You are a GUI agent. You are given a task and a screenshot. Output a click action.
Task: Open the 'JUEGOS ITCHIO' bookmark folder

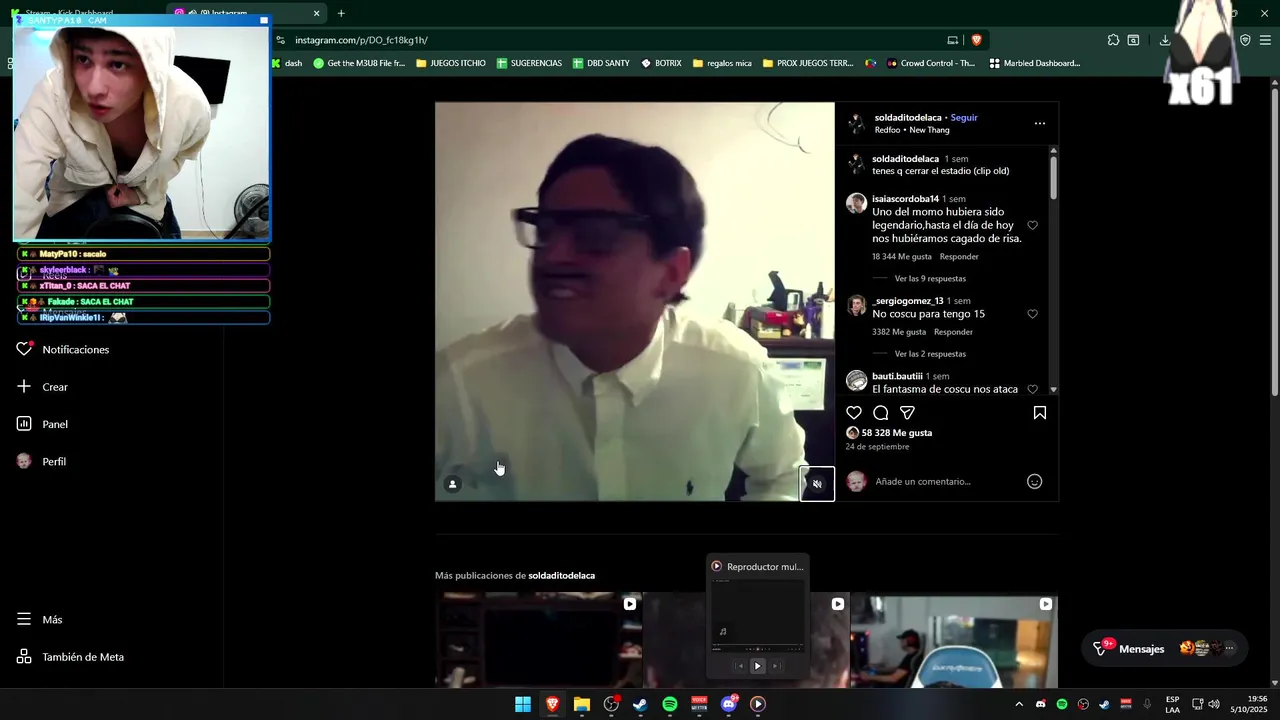450,63
